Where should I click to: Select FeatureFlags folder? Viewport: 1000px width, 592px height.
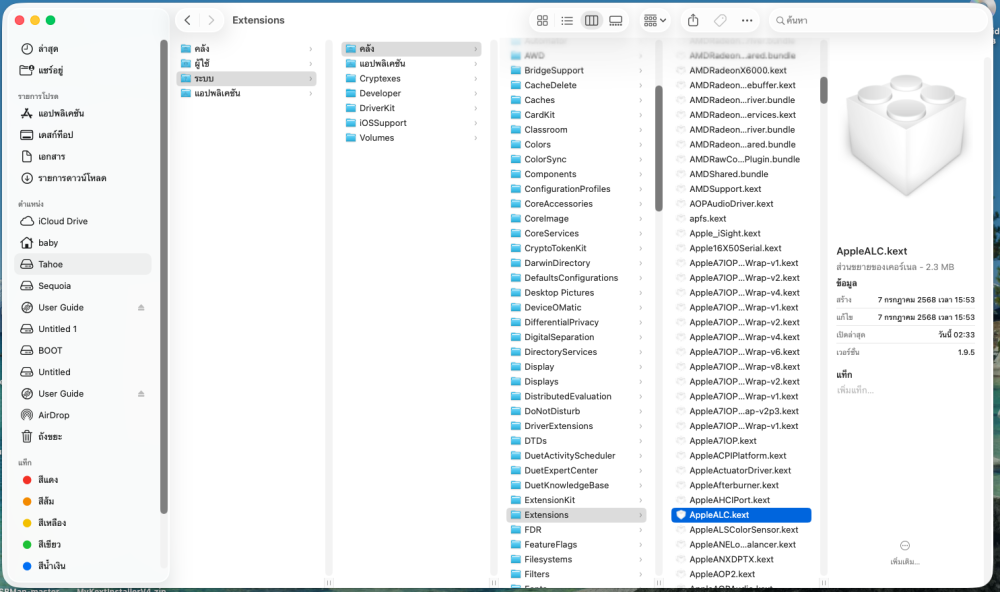coord(577,545)
